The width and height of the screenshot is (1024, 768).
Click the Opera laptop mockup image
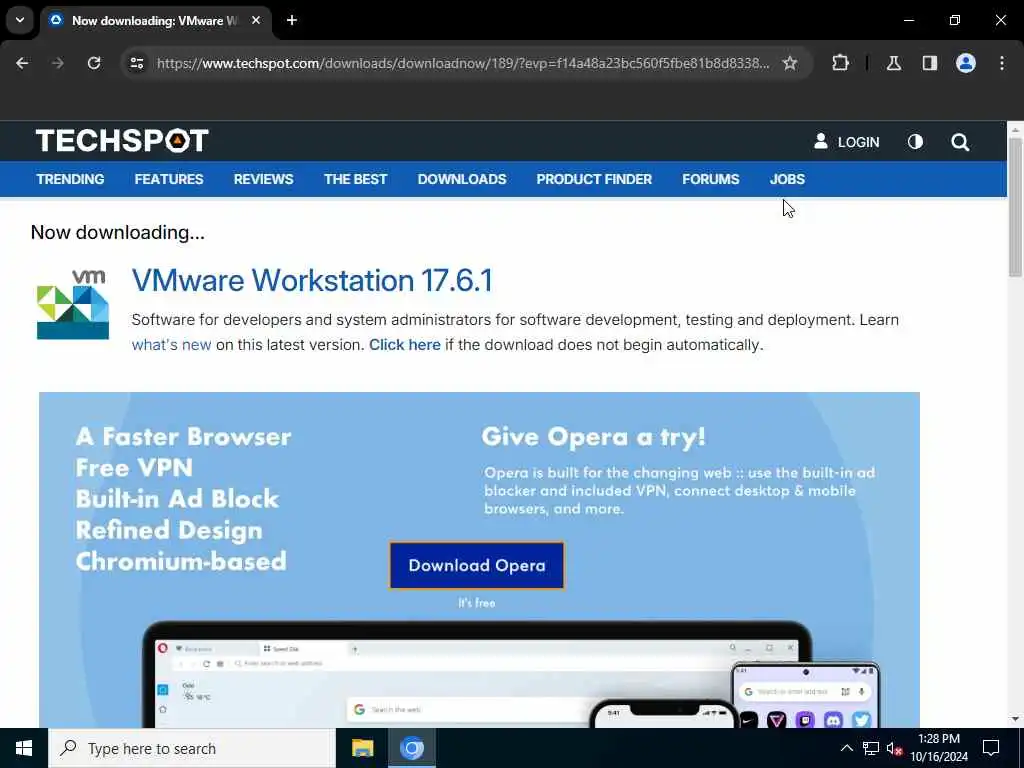[x=477, y=676]
